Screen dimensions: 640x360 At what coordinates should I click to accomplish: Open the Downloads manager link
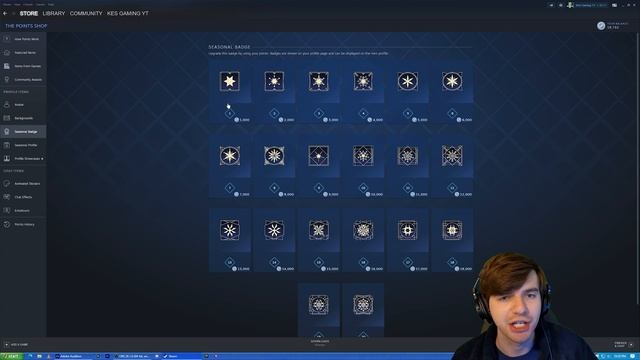(x=320, y=343)
